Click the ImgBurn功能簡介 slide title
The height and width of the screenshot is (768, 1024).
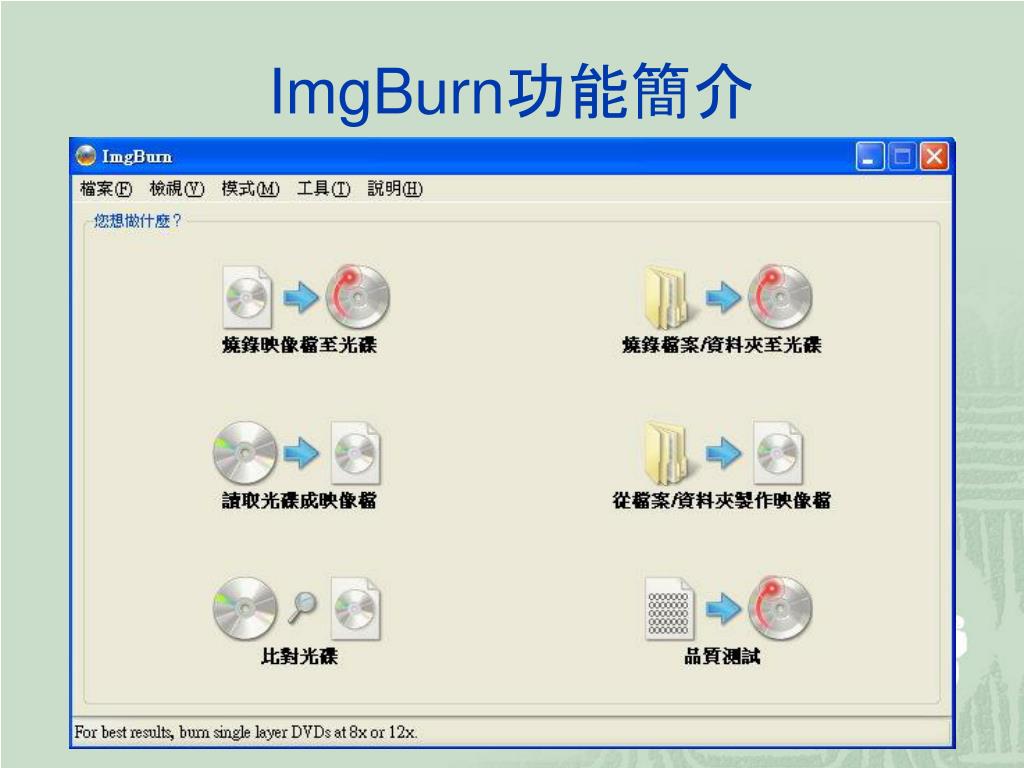(x=511, y=91)
